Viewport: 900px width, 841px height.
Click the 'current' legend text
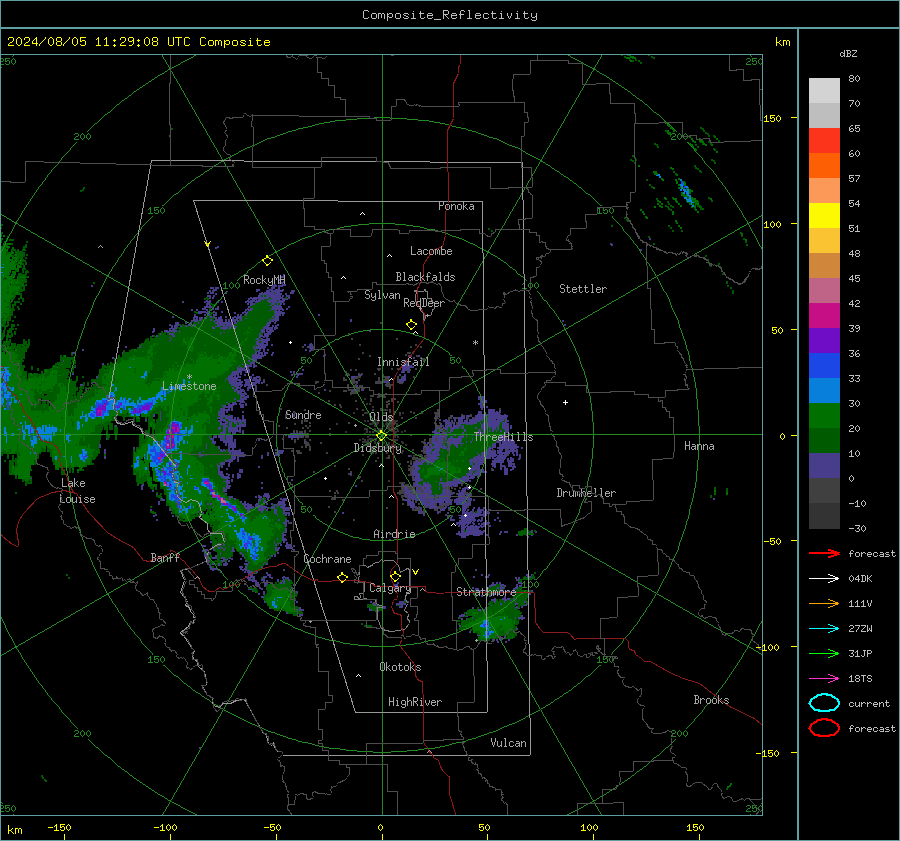(869, 704)
